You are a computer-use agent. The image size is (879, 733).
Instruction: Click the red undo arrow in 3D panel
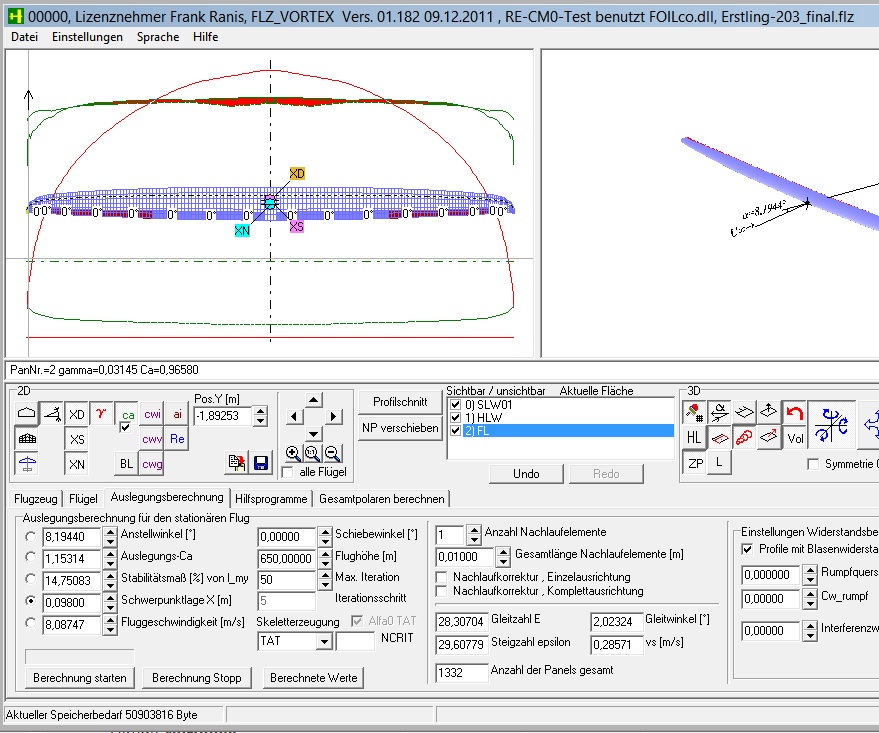794,413
